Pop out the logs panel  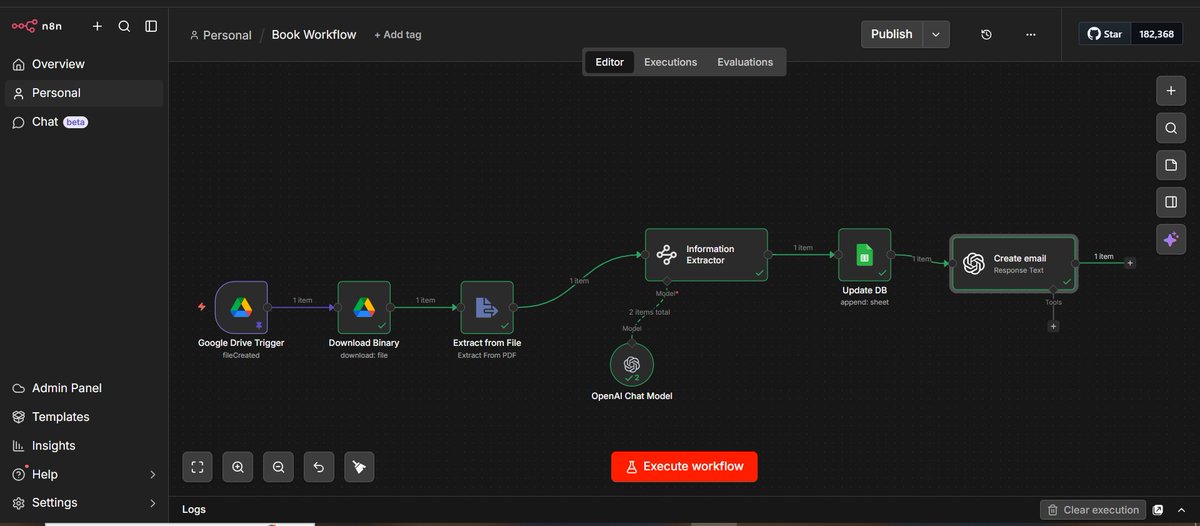1158,510
